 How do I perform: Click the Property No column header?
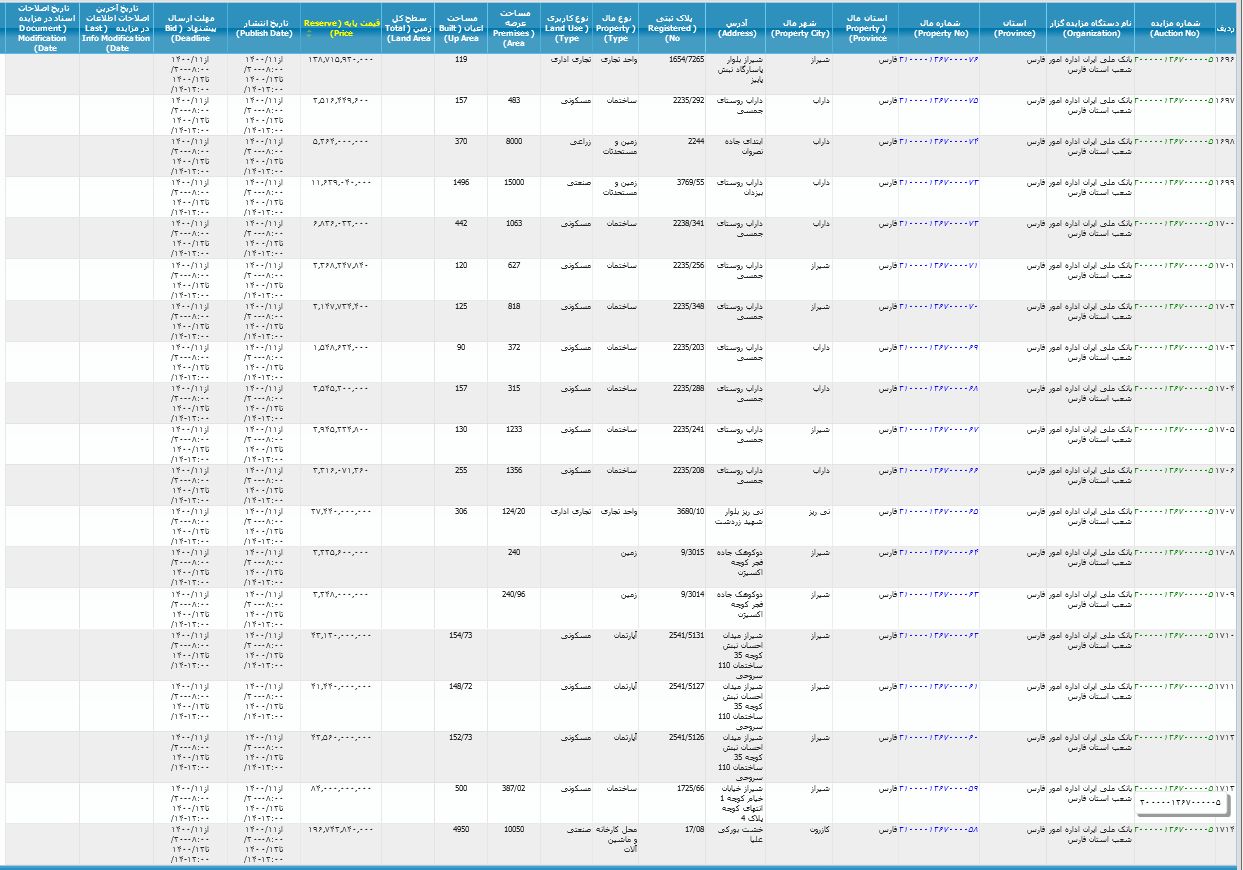point(938,27)
